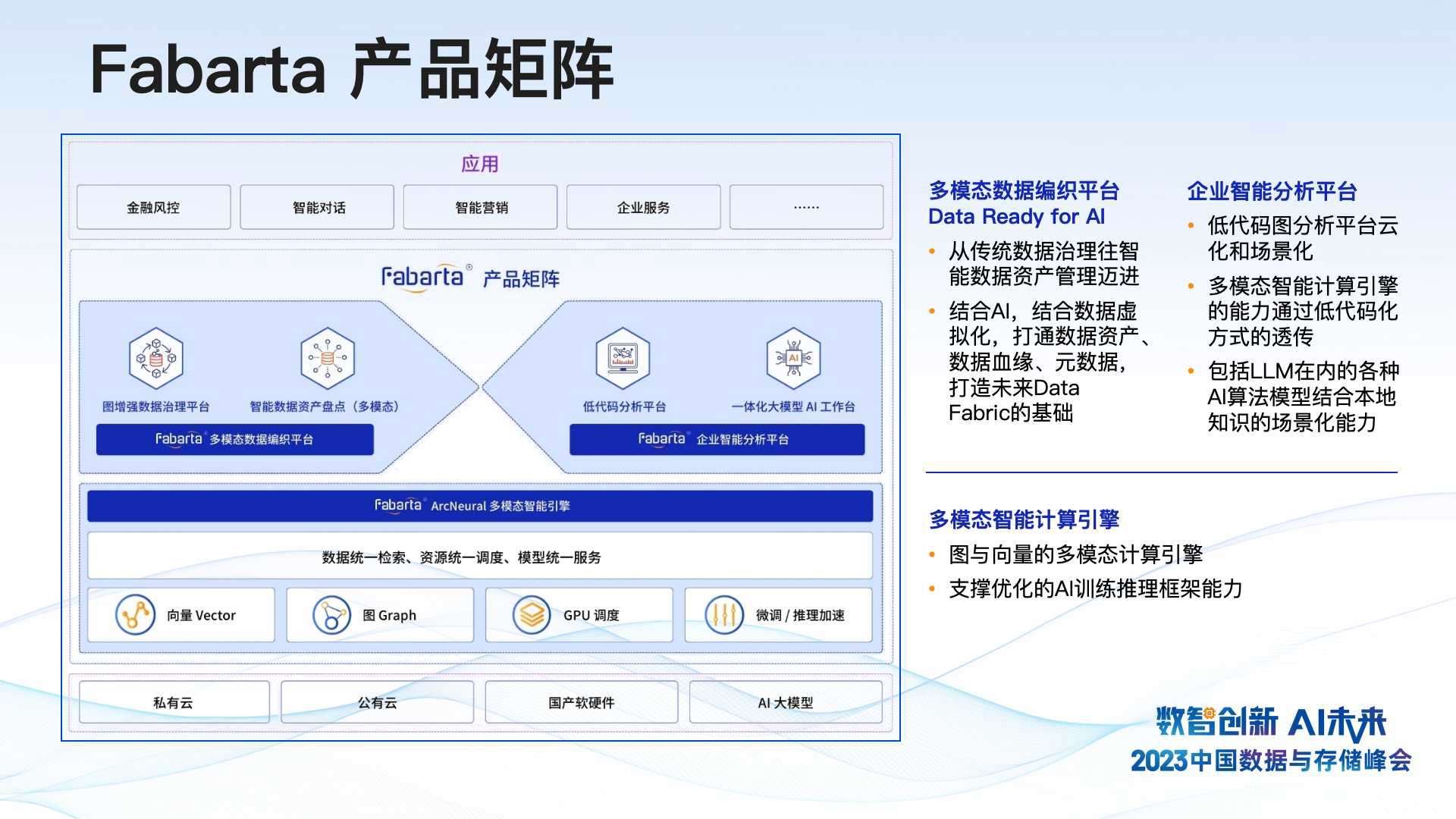Click the ArcNeural 多模态智能引擎 bar
Image resolution: width=1456 pixels, height=819 pixels.
point(479,506)
